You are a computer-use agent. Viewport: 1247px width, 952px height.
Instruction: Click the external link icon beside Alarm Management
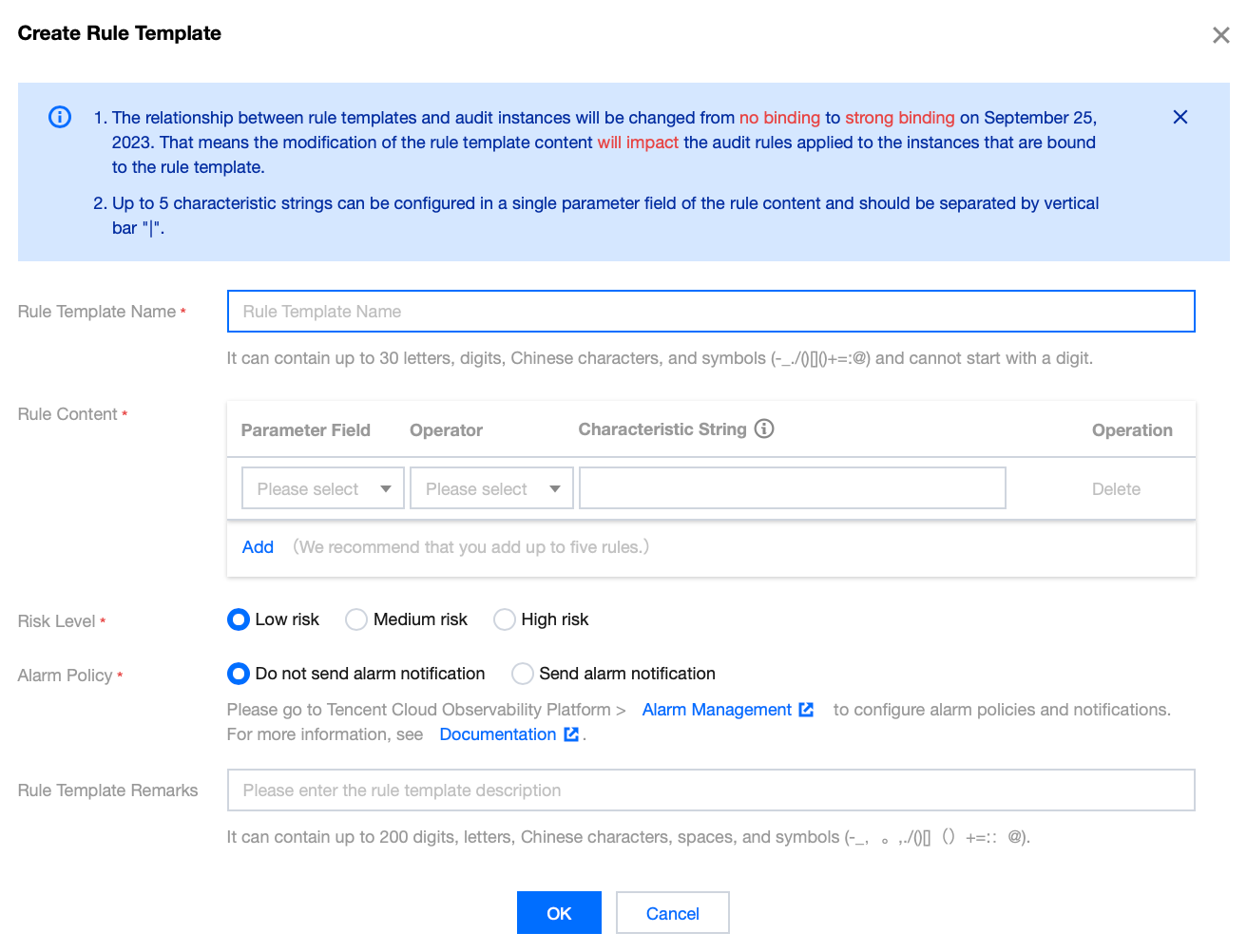pyautogui.click(x=806, y=710)
